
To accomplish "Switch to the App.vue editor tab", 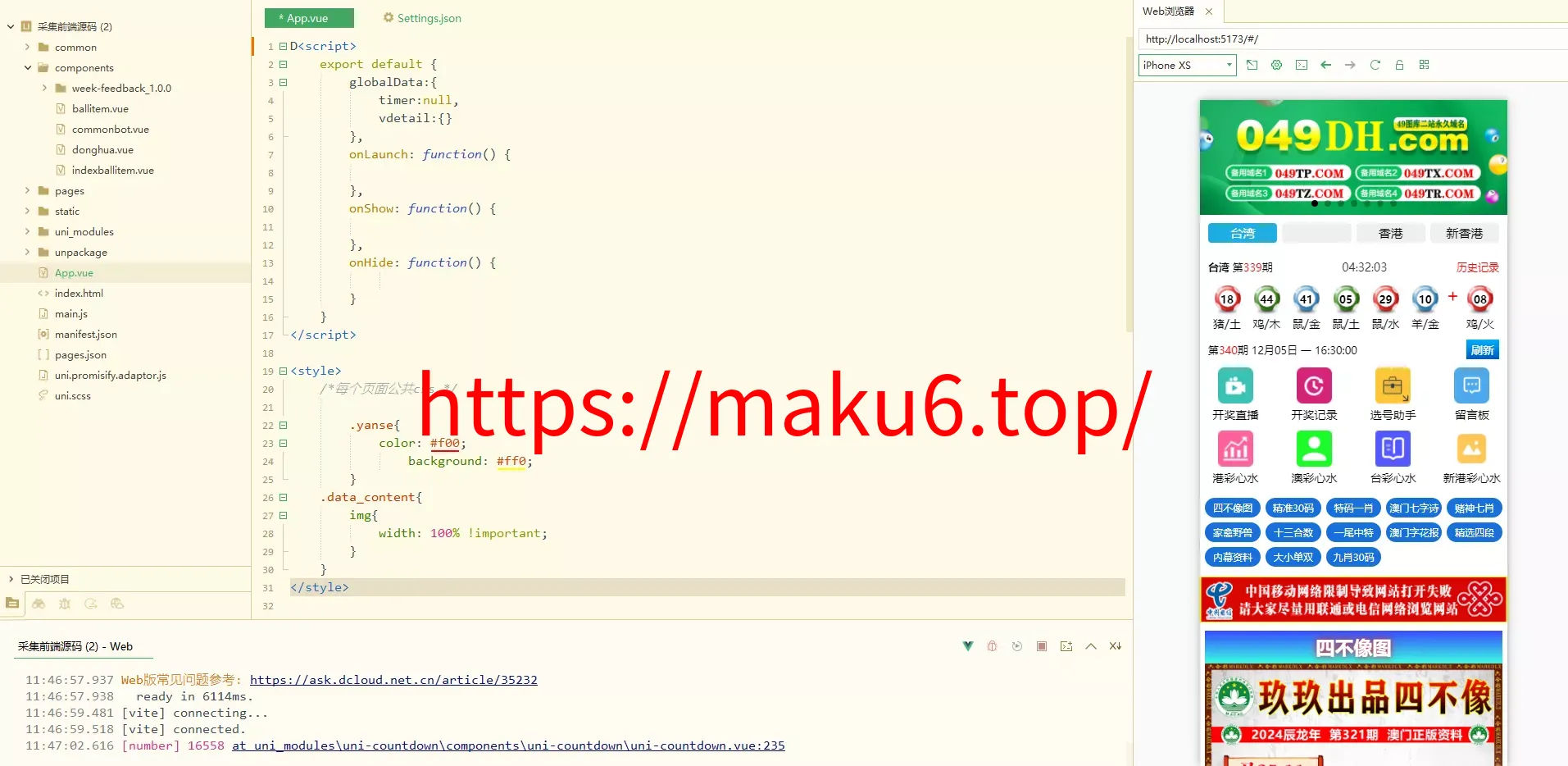I will coord(309,18).
